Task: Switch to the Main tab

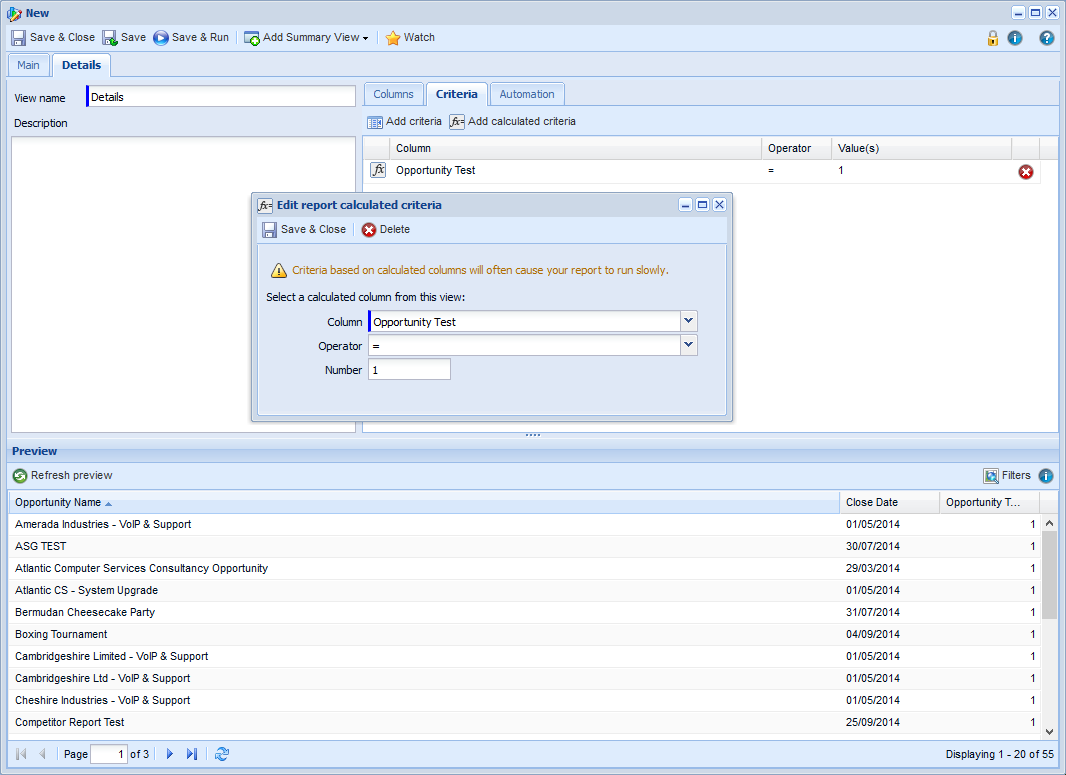Action: (x=28, y=65)
